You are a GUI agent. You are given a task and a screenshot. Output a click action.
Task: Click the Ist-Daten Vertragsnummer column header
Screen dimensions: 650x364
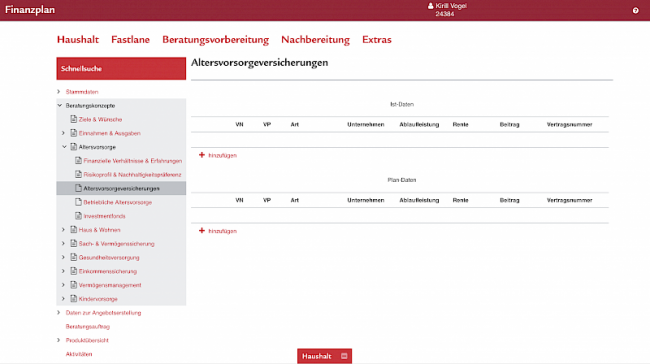[x=569, y=124]
